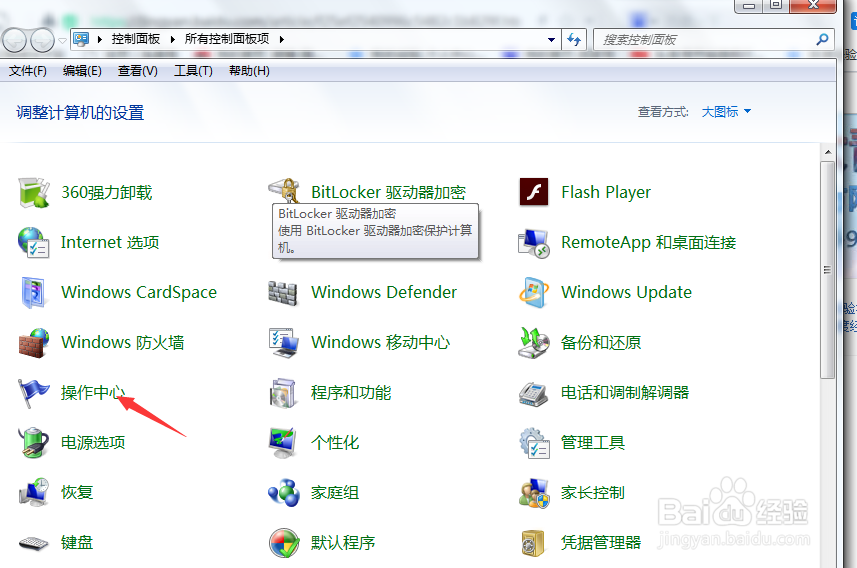Open the 程序和功能 icon
This screenshot has width=857, height=568.
point(284,393)
